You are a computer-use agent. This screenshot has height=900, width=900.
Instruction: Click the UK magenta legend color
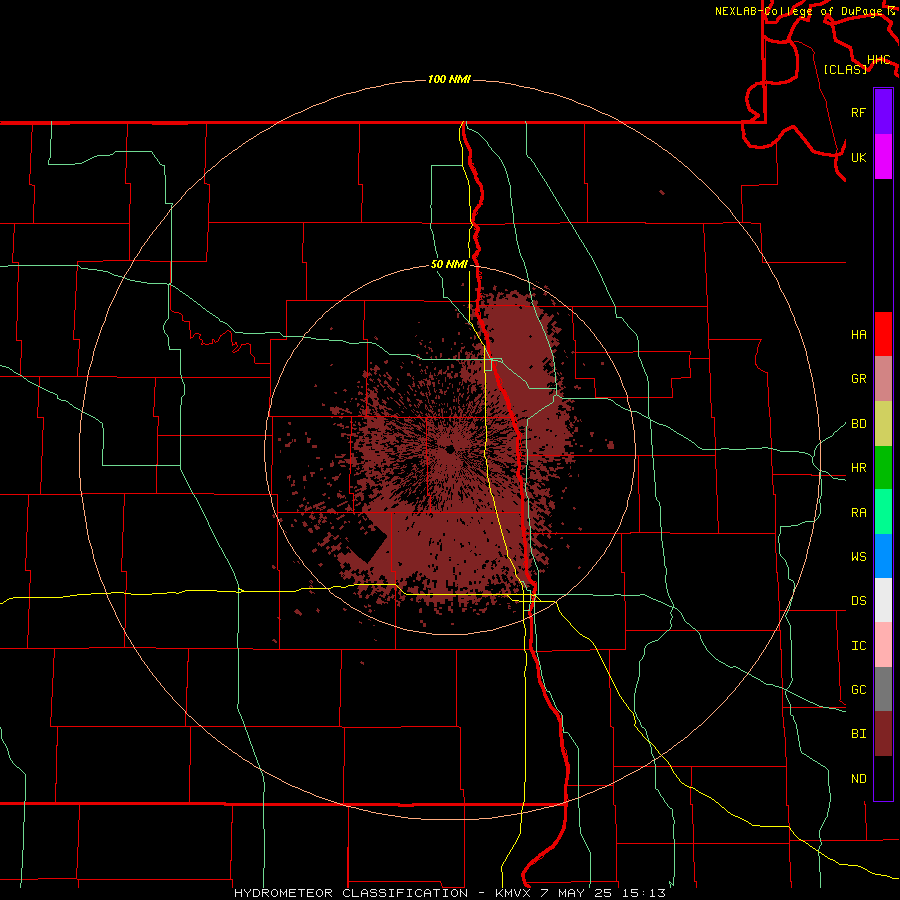pos(883,157)
